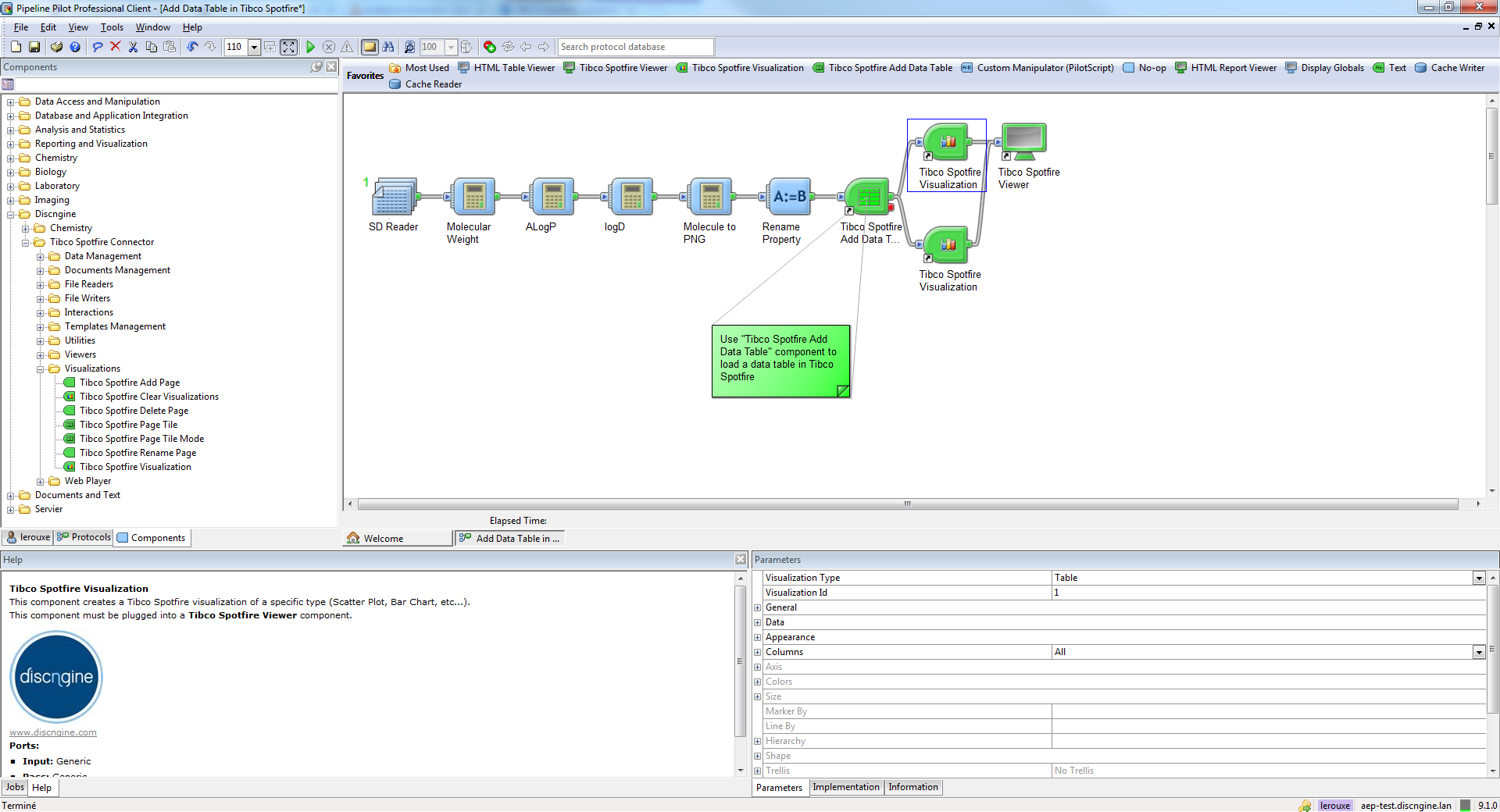Click the green sticky note annotation

[780, 361]
